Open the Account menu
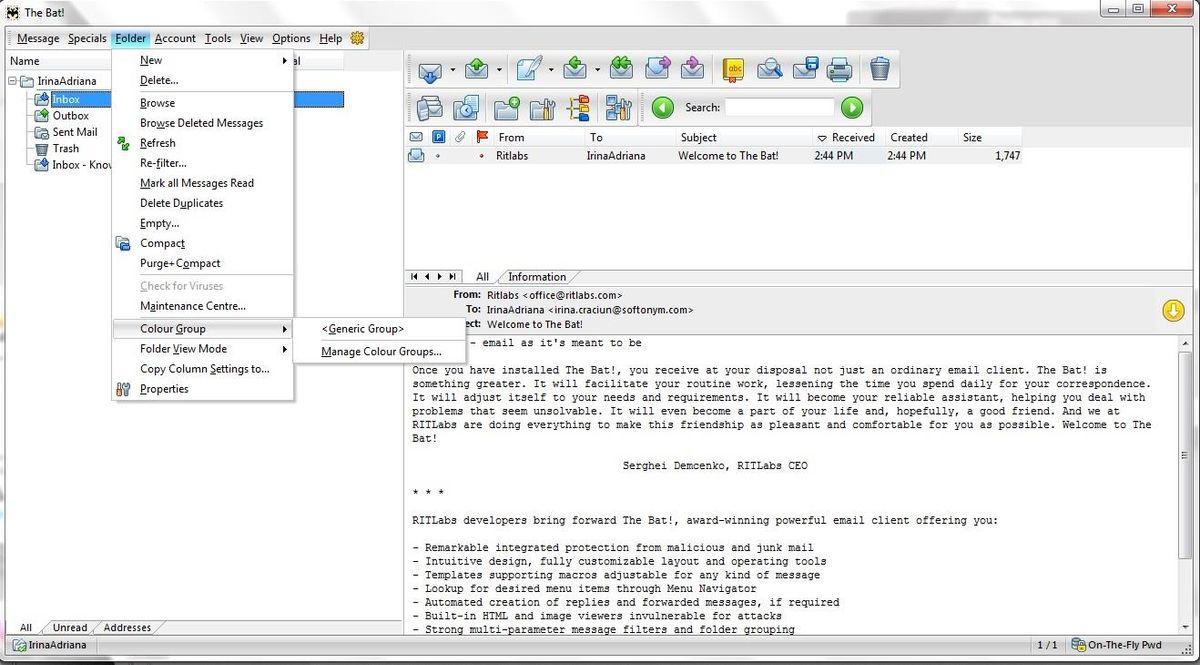The image size is (1200, 665). (x=175, y=38)
